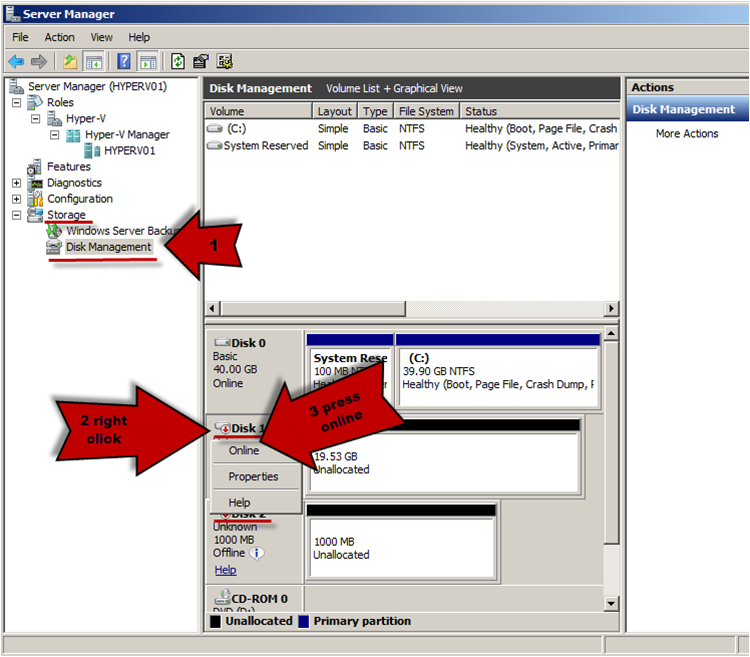
Task: Click the blue Help question mark icon
Action: tap(123, 61)
